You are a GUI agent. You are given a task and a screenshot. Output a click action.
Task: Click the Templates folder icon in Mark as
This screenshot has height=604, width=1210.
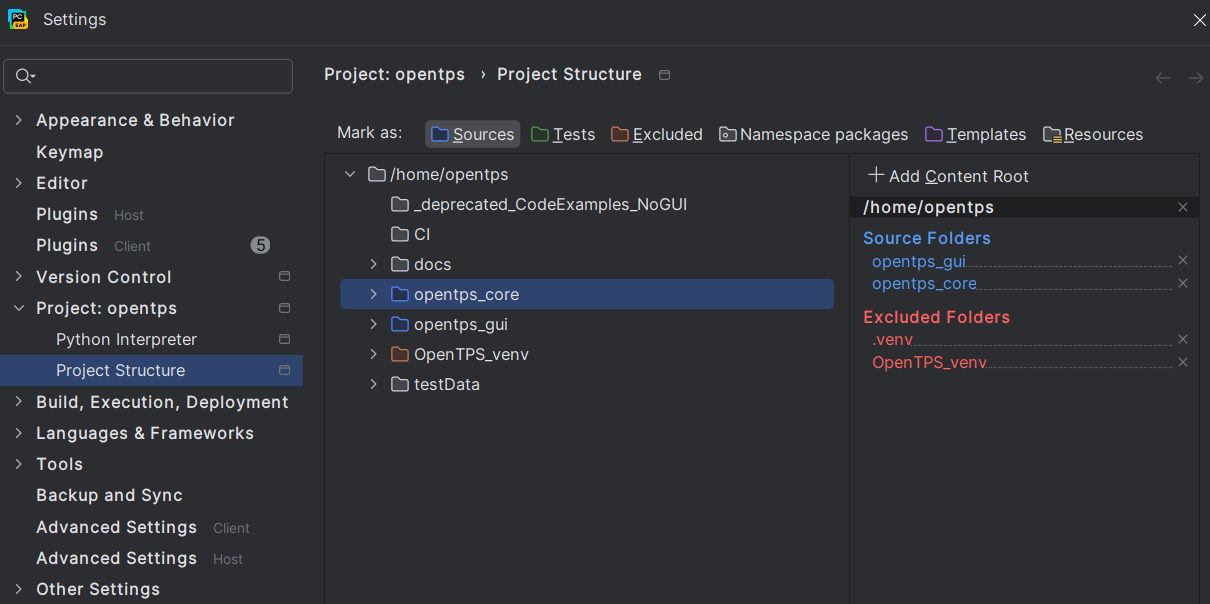pyautogui.click(x=934, y=134)
